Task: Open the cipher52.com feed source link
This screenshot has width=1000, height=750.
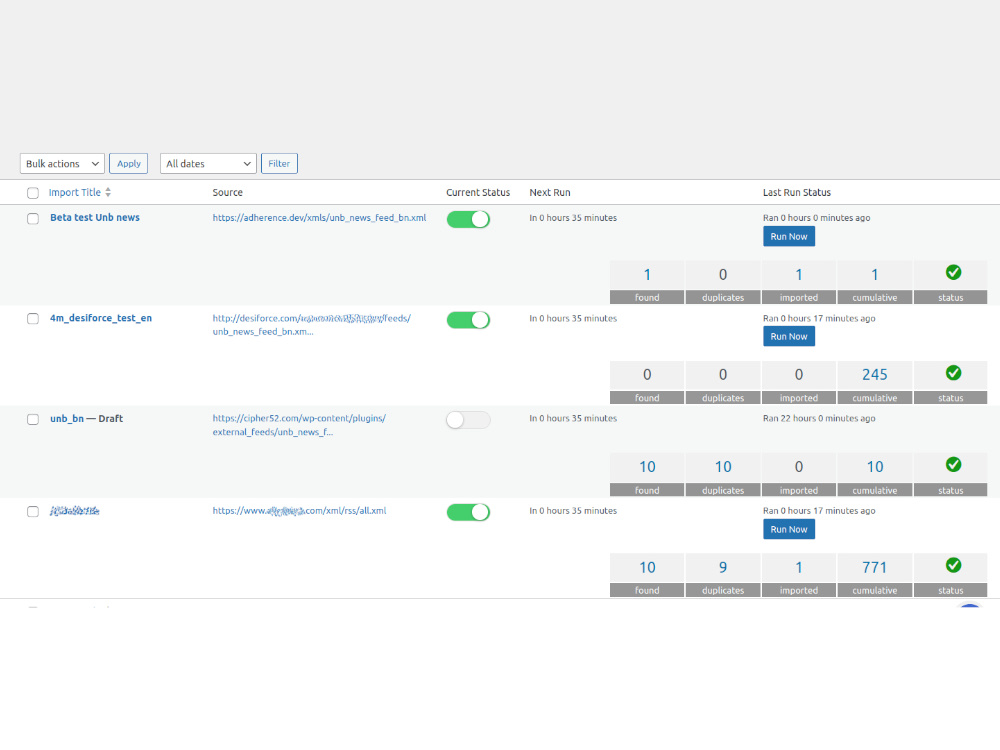Action: coord(299,425)
